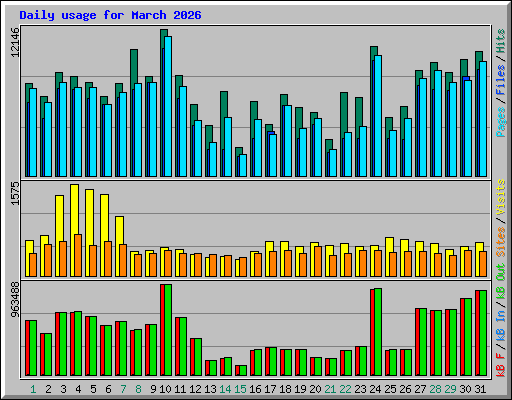Select day 9 on the date axis

(x=153, y=389)
